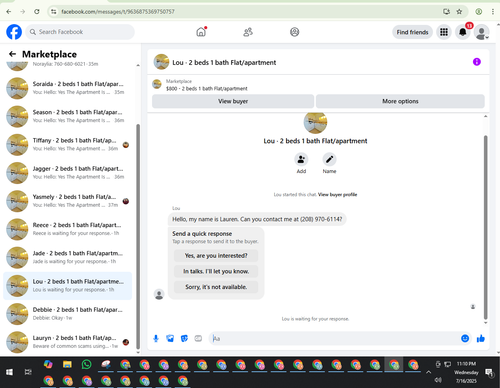The width and height of the screenshot is (500, 388).
Task: Click the conversation list scrollbar
Action: click(x=138, y=236)
